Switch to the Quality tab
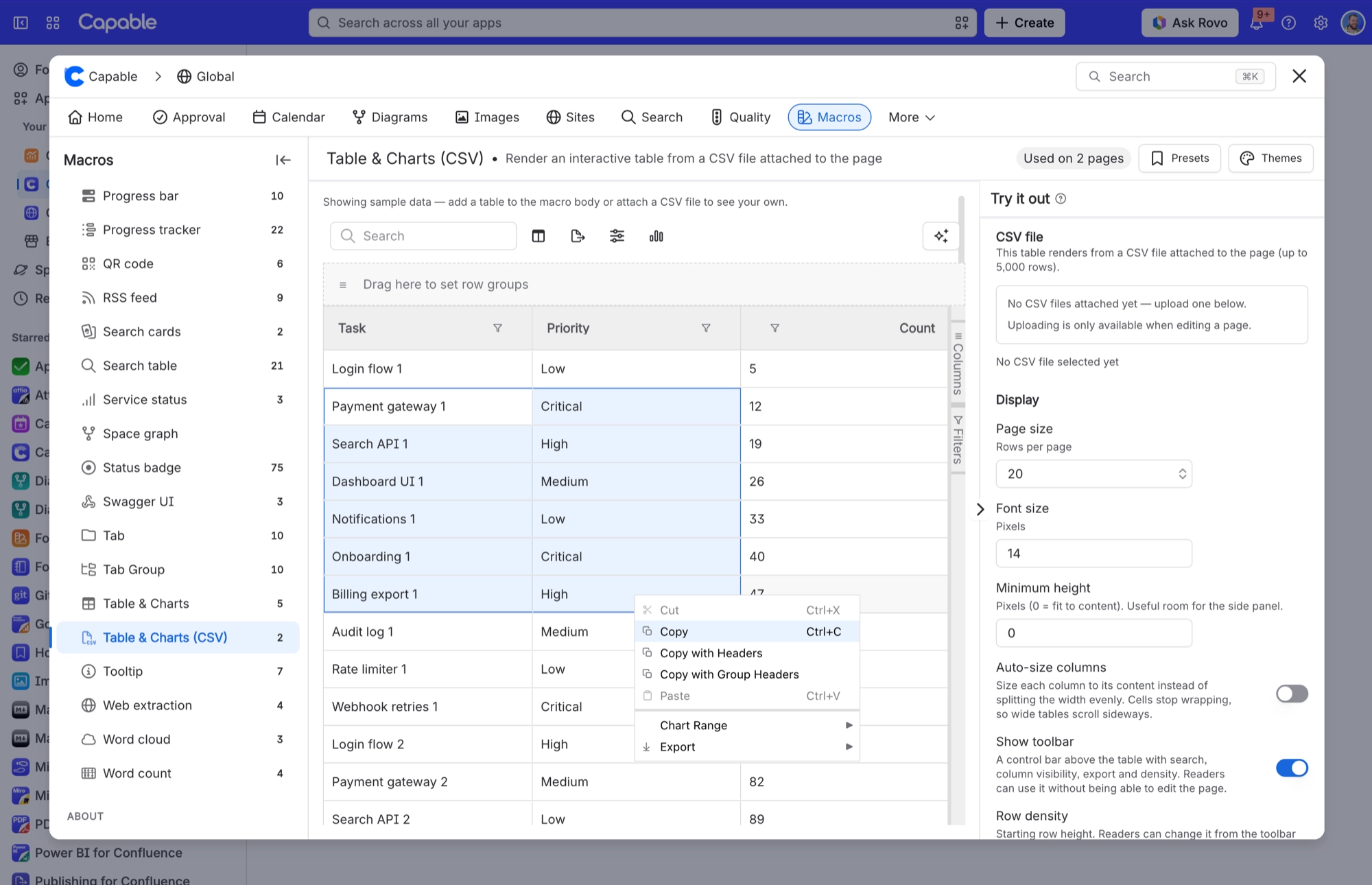This screenshot has width=1372, height=885. pyautogui.click(x=741, y=117)
